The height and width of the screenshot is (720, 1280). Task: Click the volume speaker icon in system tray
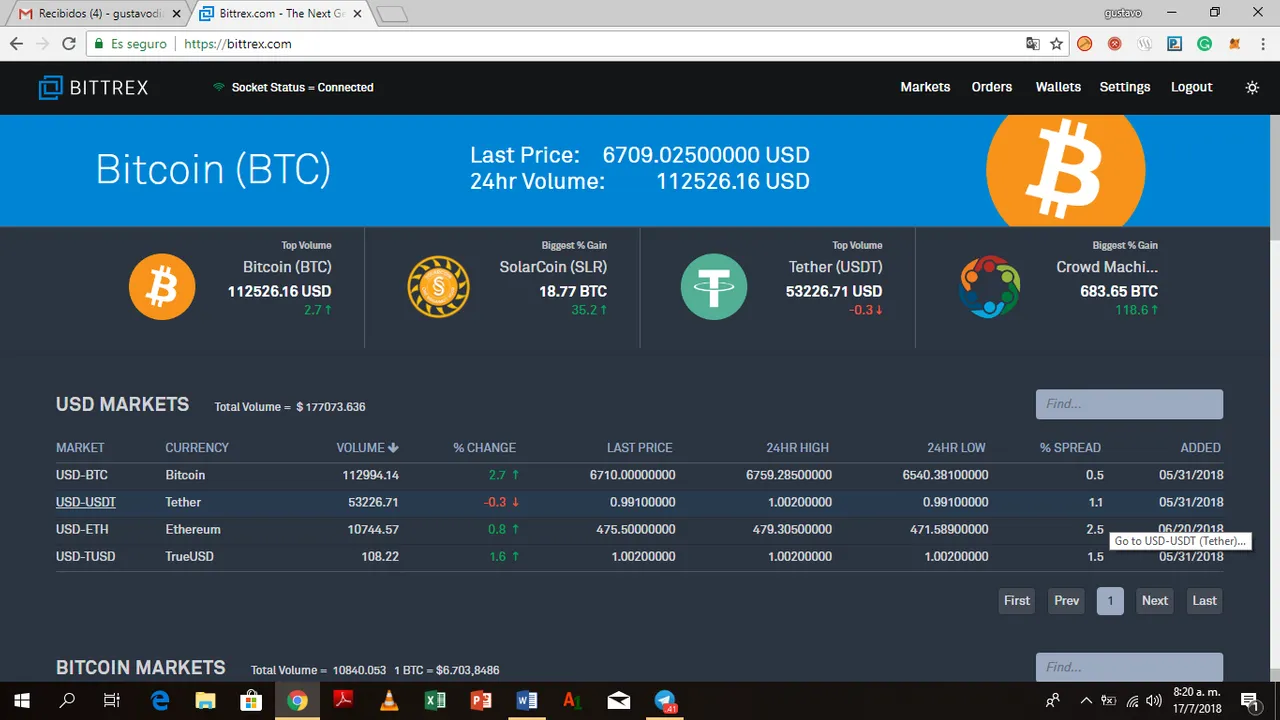[1154, 700]
